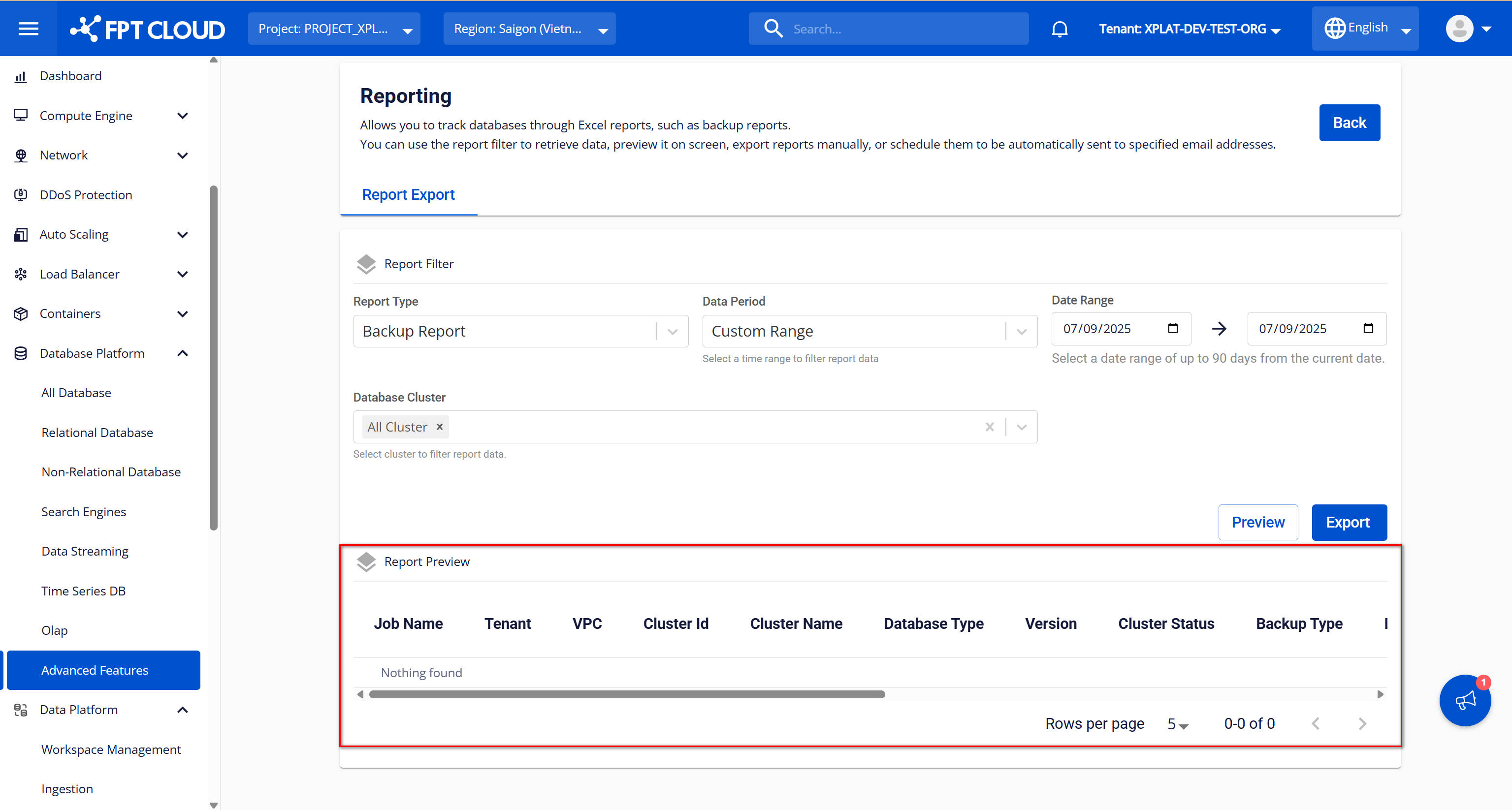The width and height of the screenshot is (1512, 810).
Task: Open end date calendar picker icon
Action: pyautogui.click(x=1368, y=328)
